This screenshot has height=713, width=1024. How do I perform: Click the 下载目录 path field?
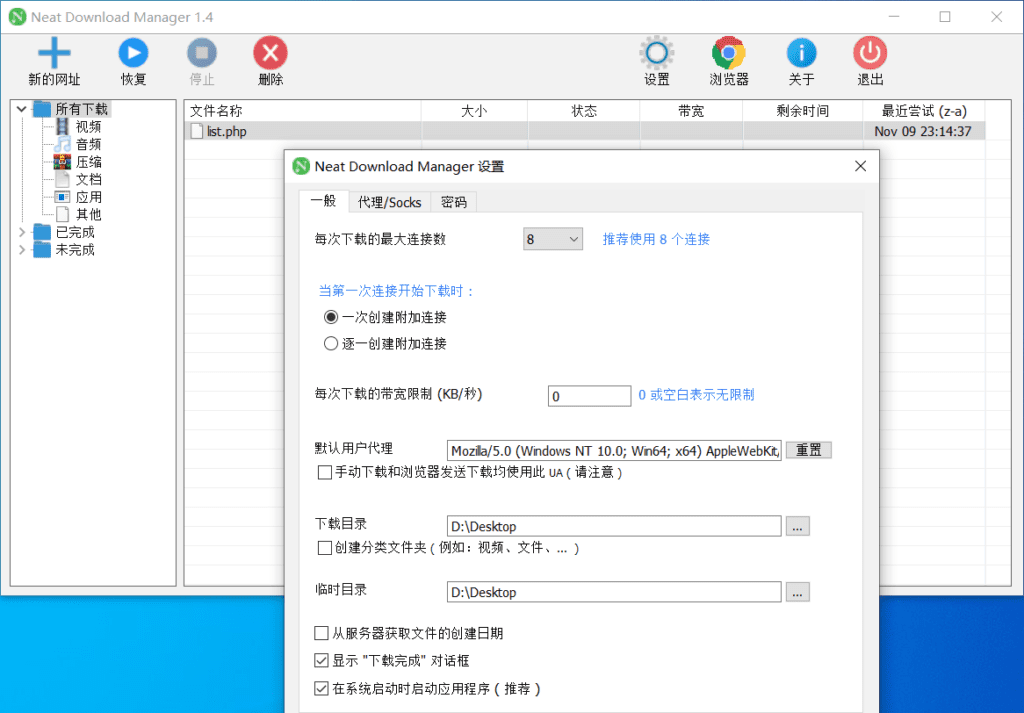pos(614,526)
